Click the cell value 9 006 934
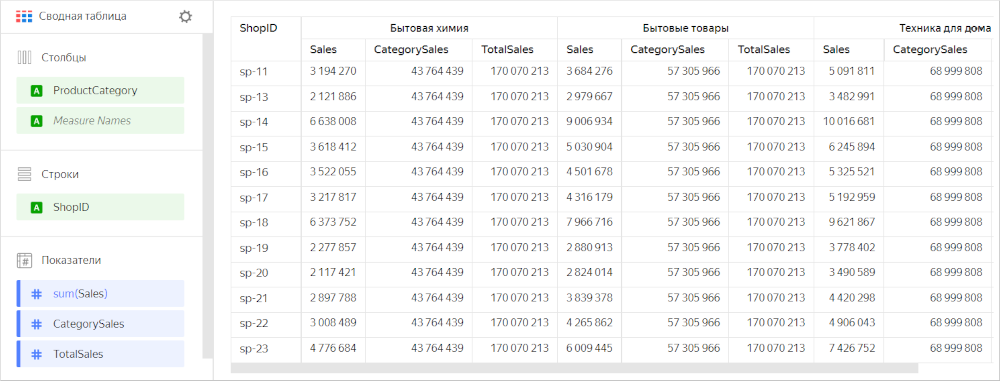 pos(589,122)
